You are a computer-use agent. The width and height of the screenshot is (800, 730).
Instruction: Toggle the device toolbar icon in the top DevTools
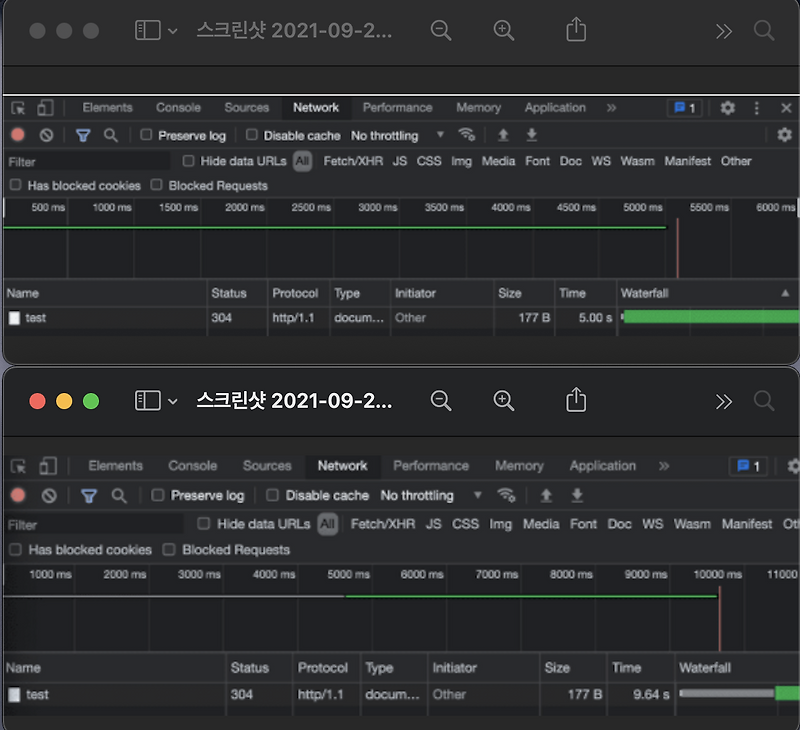click(45, 108)
